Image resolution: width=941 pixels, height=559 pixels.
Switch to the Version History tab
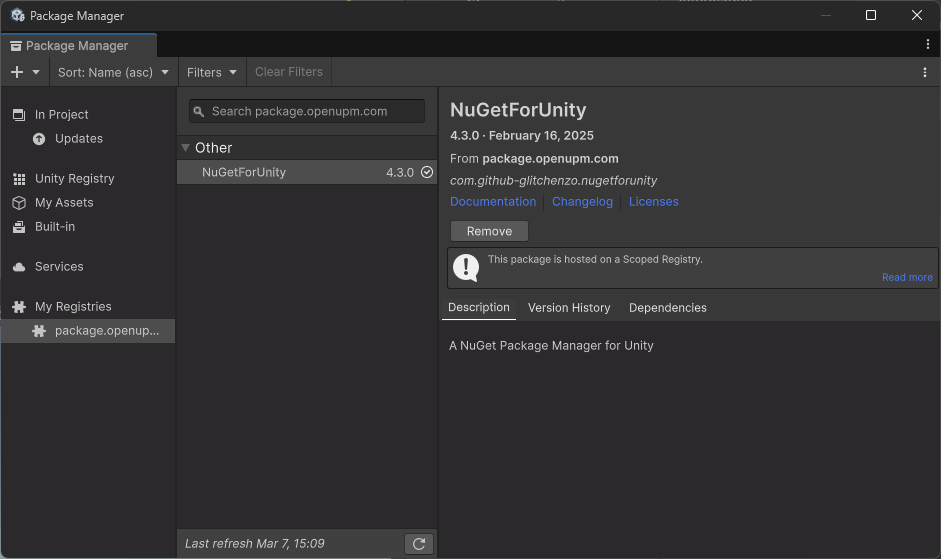coord(569,308)
